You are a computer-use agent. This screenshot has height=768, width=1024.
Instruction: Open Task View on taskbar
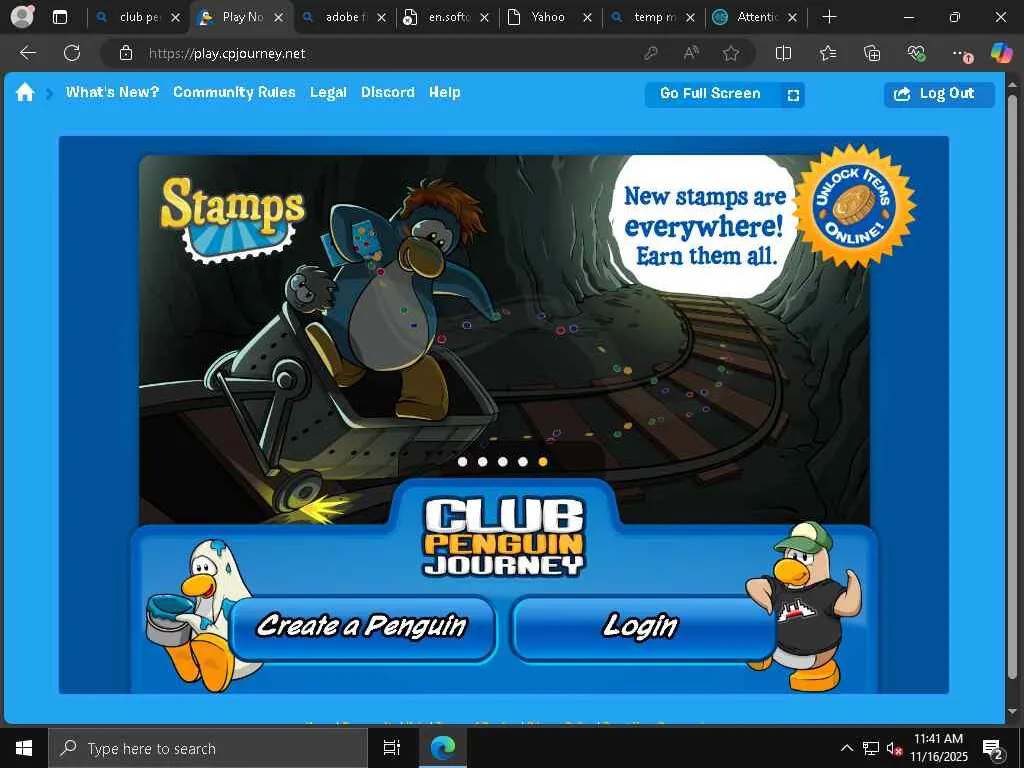point(391,748)
